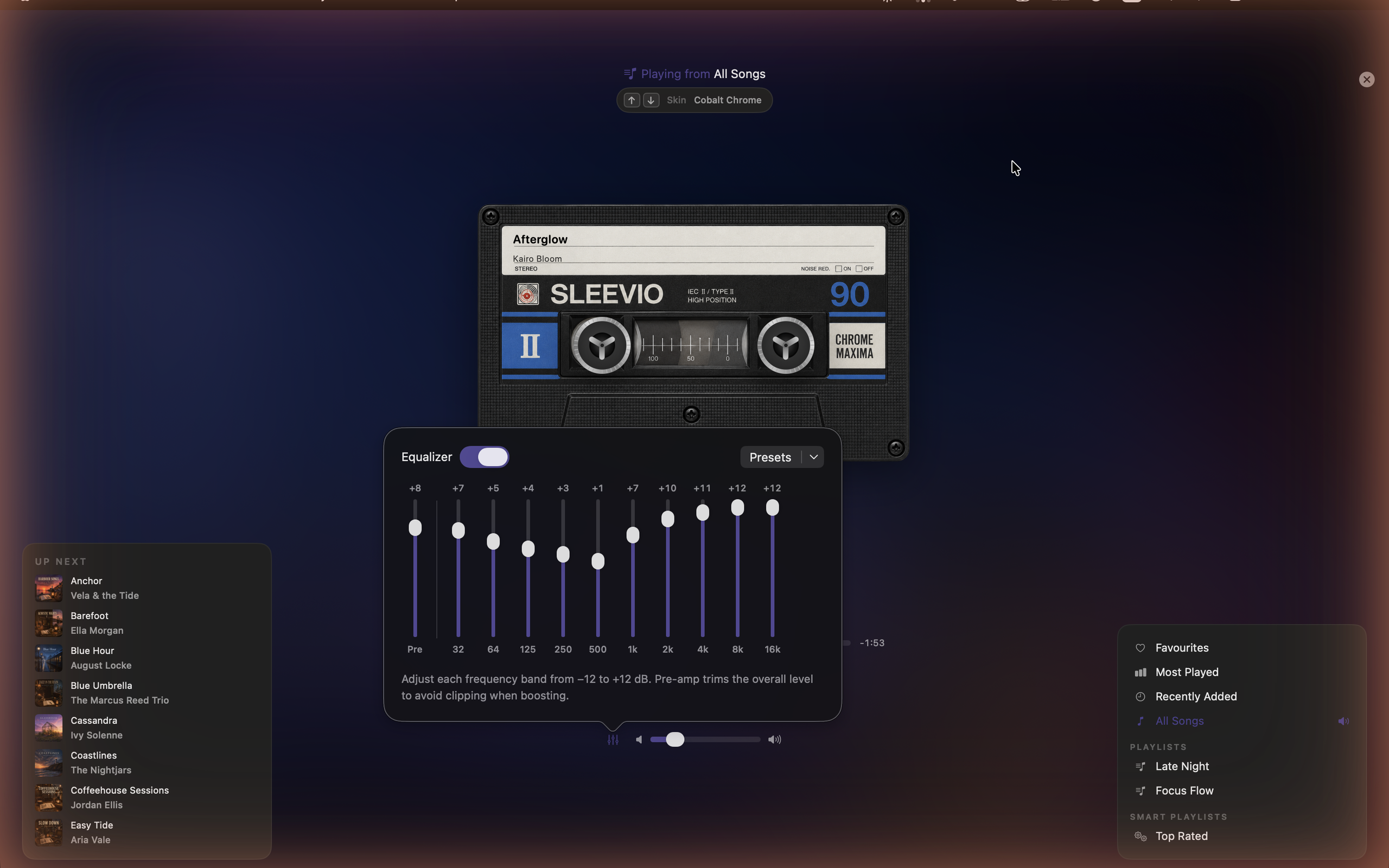Click the high volume speaker icon
1389x868 pixels.
[774, 739]
